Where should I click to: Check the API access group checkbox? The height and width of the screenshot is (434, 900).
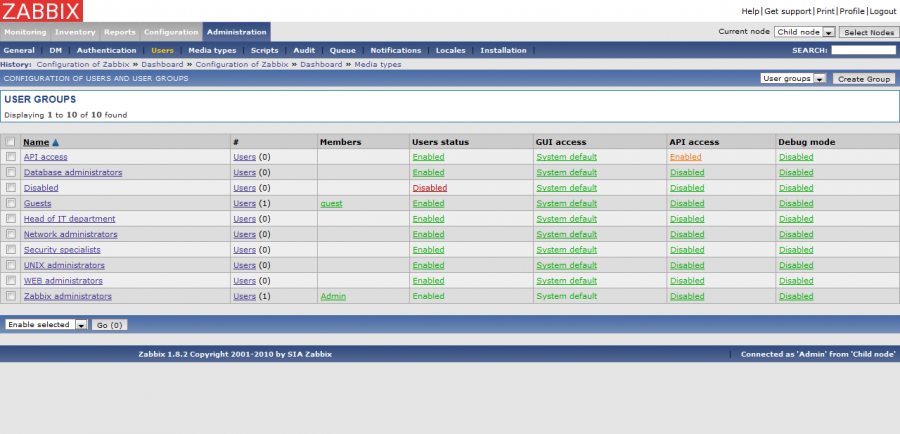(x=10, y=157)
